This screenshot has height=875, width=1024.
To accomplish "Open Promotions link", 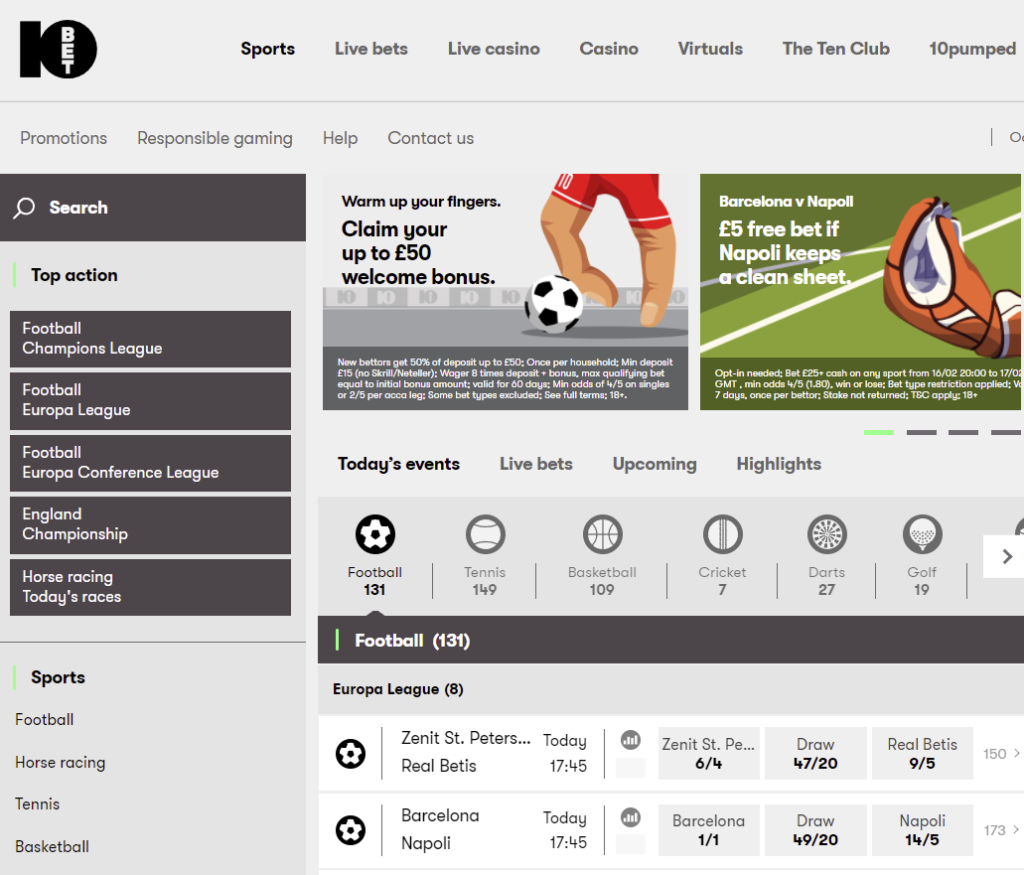I will pyautogui.click(x=63, y=138).
